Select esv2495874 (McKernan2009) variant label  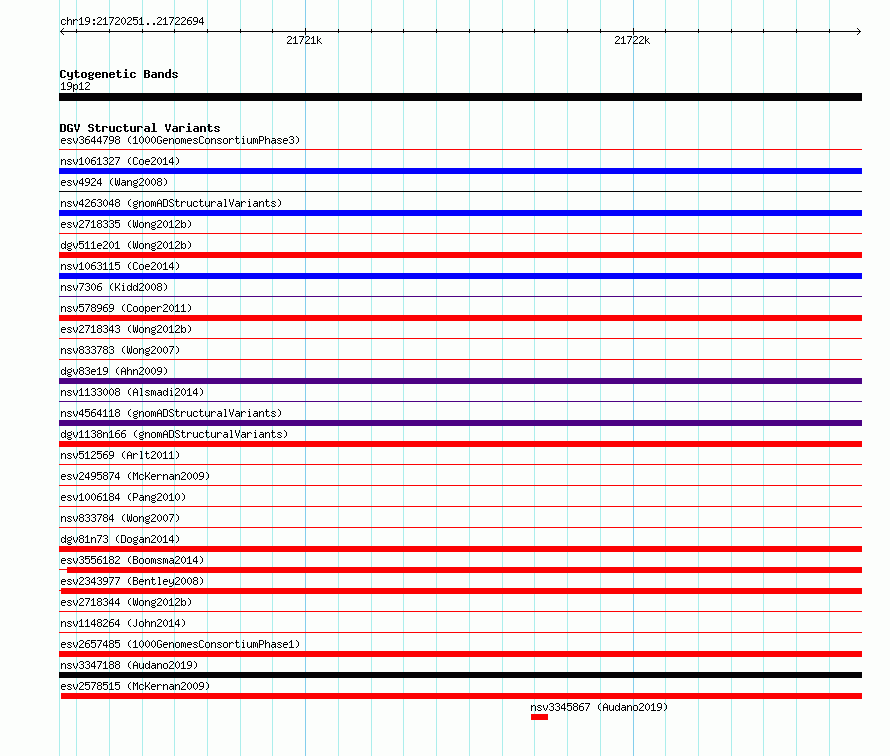[x=135, y=476]
